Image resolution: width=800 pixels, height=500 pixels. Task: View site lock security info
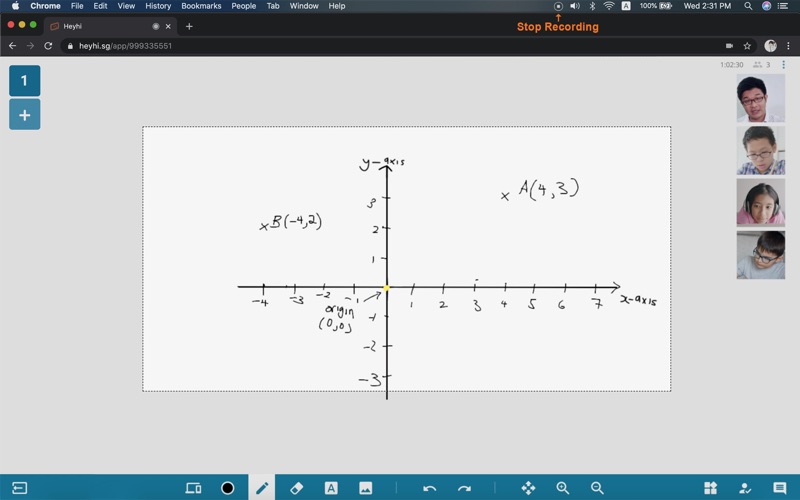tap(70, 46)
